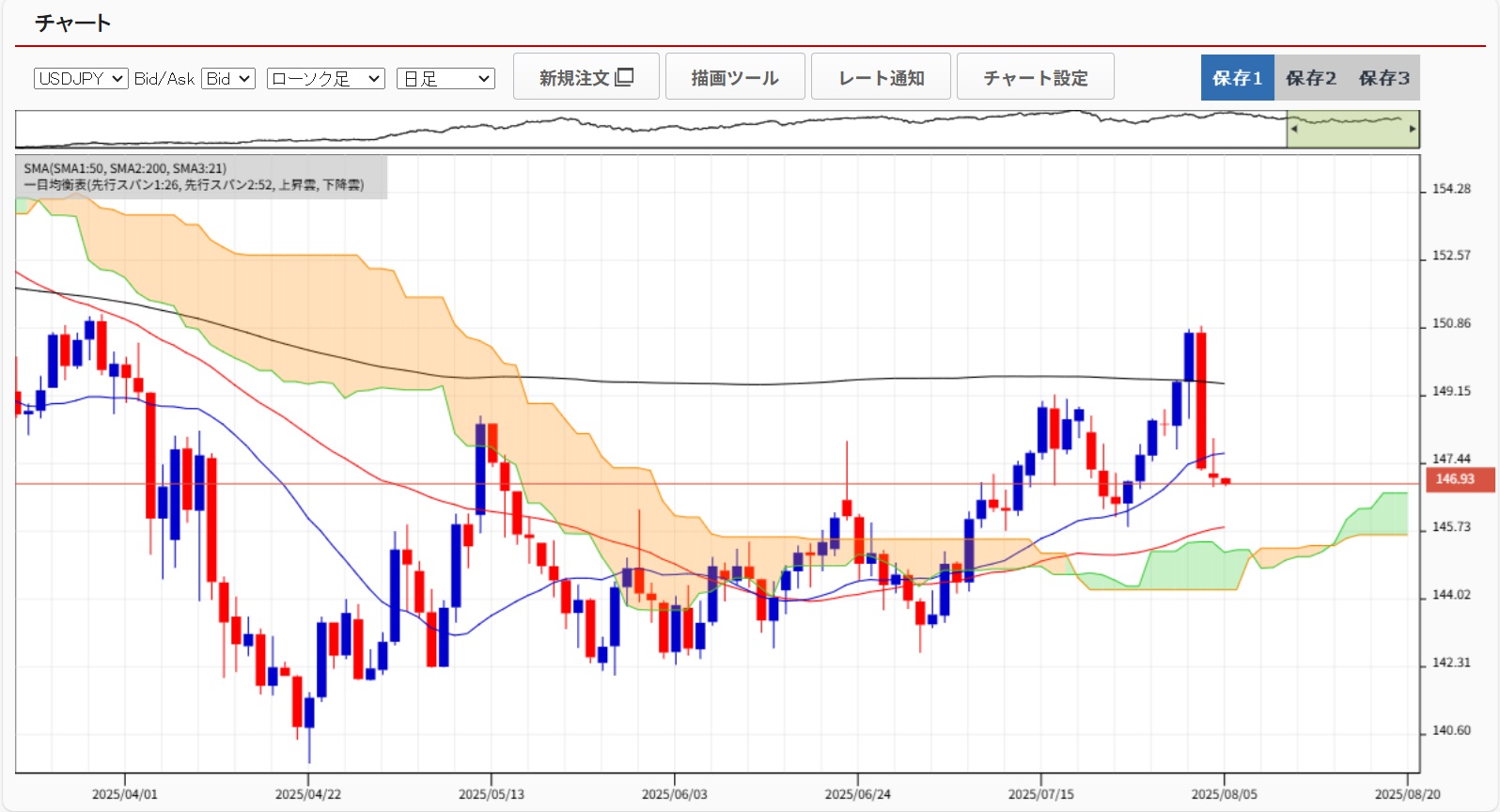Click the 2025/07/15 date axis label
Screen dimensions: 1500x812
tap(1041, 794)
